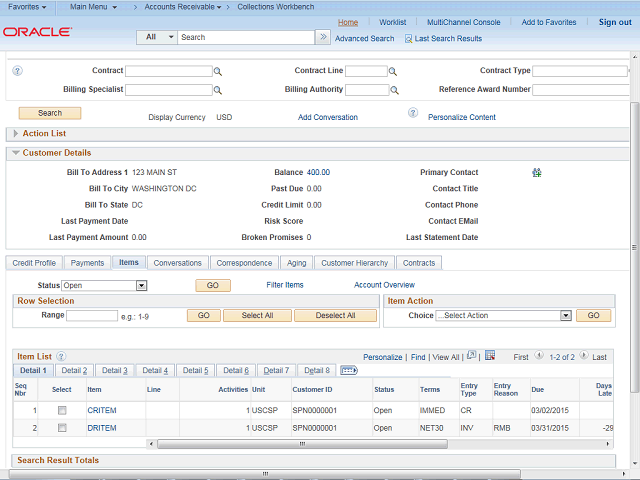
Task: Open the Add Conversation link
Action: [327, 117]
